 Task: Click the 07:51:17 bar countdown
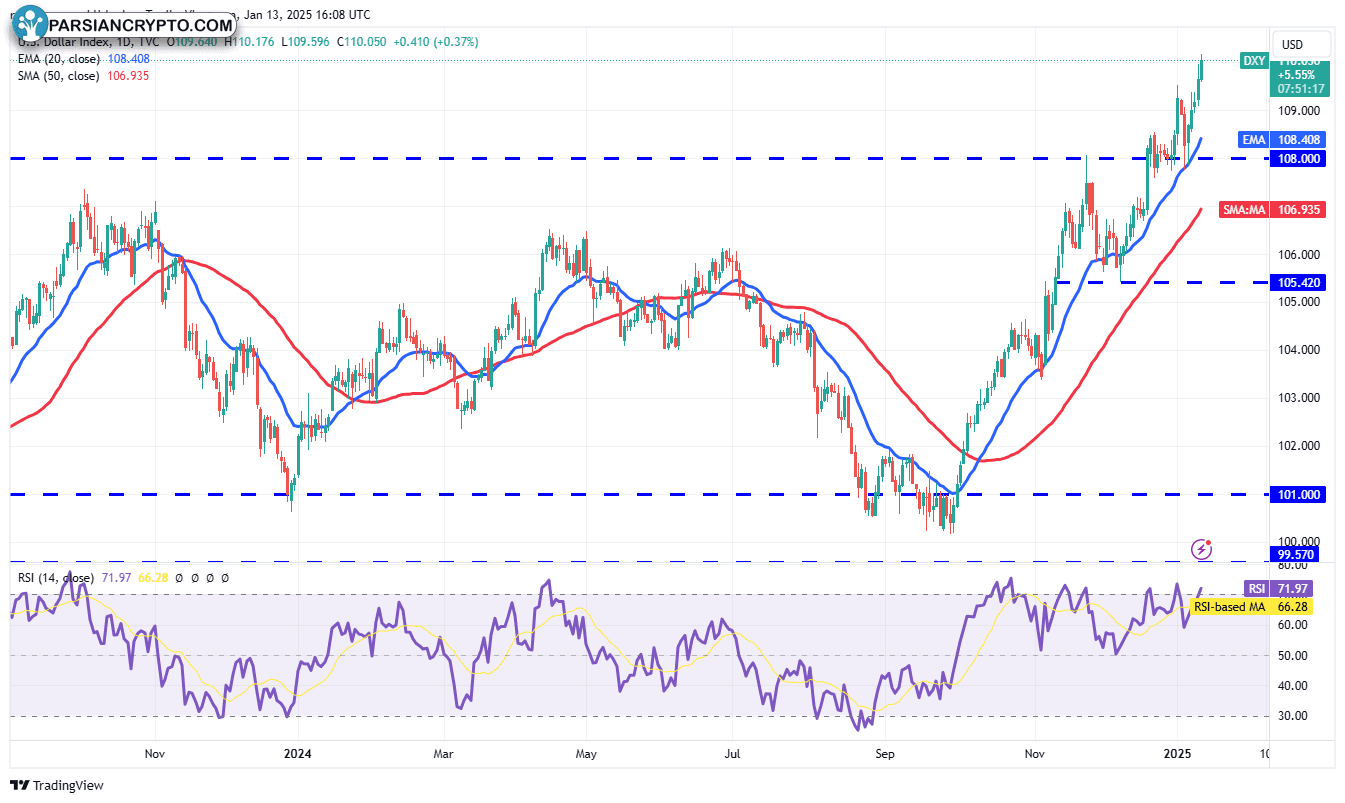(x=1301, y=88)
